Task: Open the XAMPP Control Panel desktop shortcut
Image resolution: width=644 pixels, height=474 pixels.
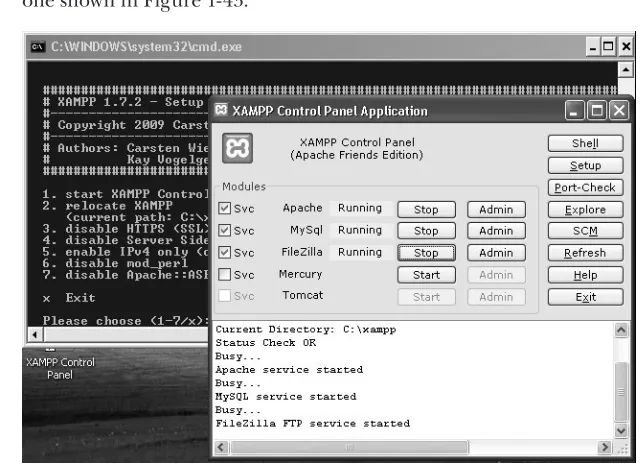Action: point(60,366)
